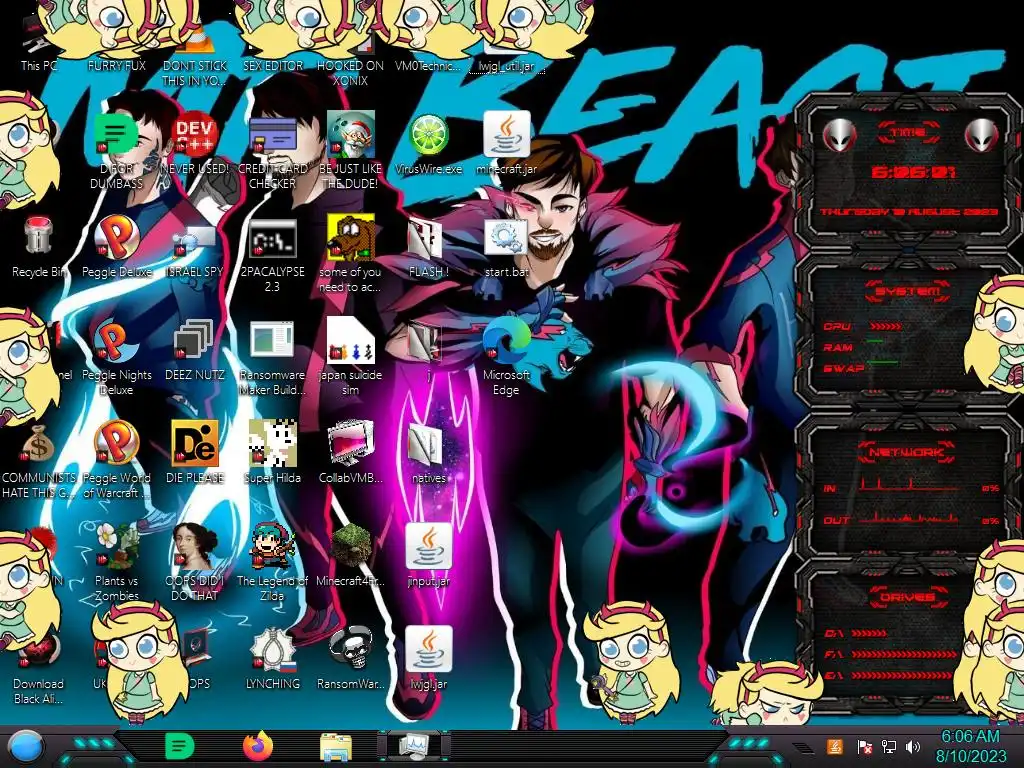Screen dimensions: 1024x768
Task: Launch Microsoft Edge from desktop
Action: pos(506,340)
